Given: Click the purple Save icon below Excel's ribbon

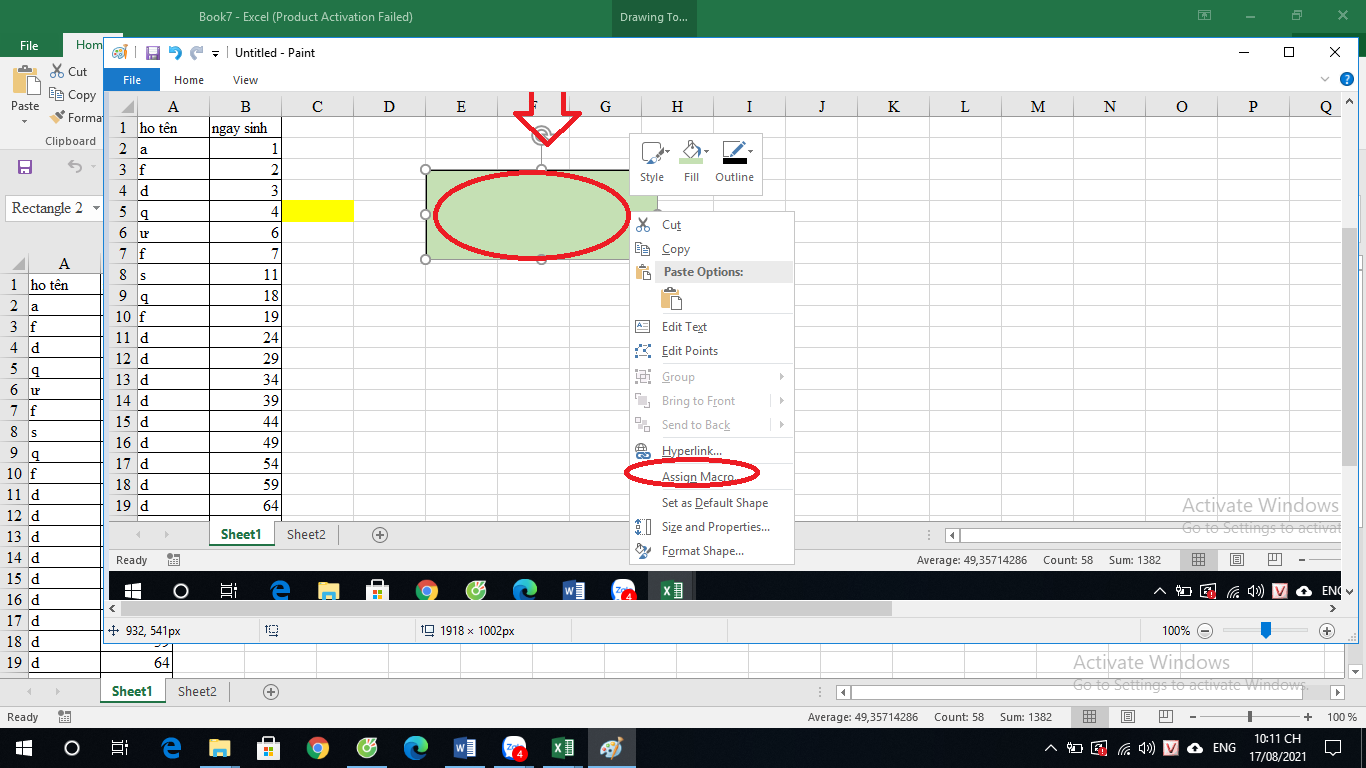Looking at the screenshot, I should pos(25,167).
